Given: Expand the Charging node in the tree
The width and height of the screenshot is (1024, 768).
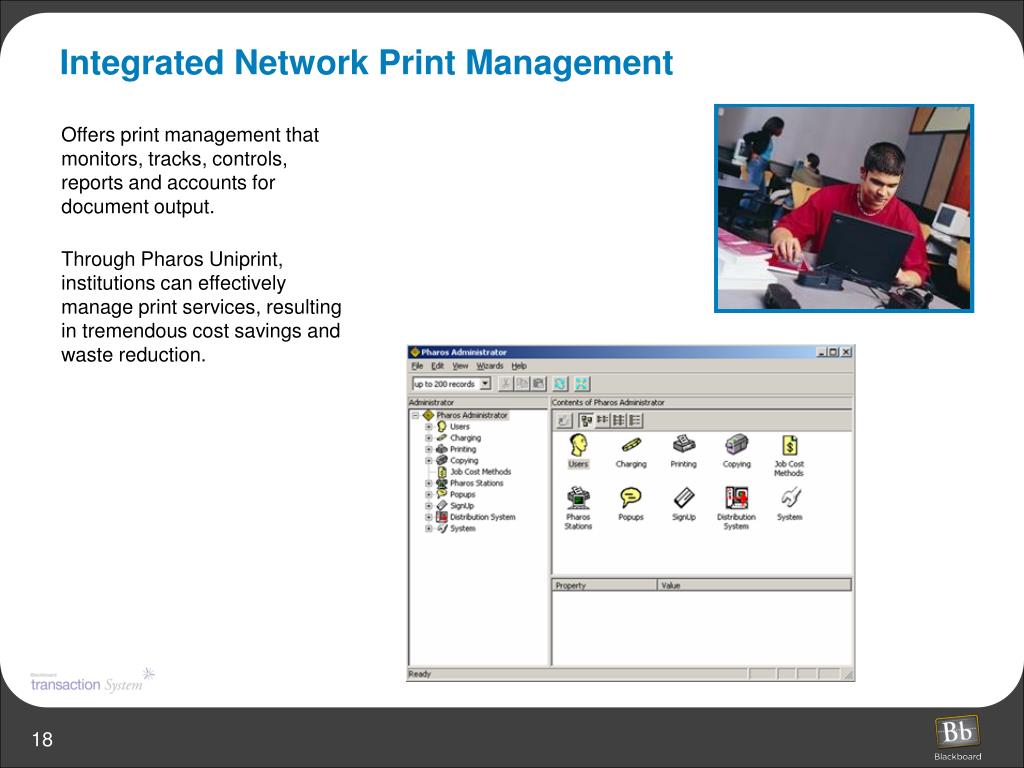Looking at the screenshot, I should (x=429, y=438).
